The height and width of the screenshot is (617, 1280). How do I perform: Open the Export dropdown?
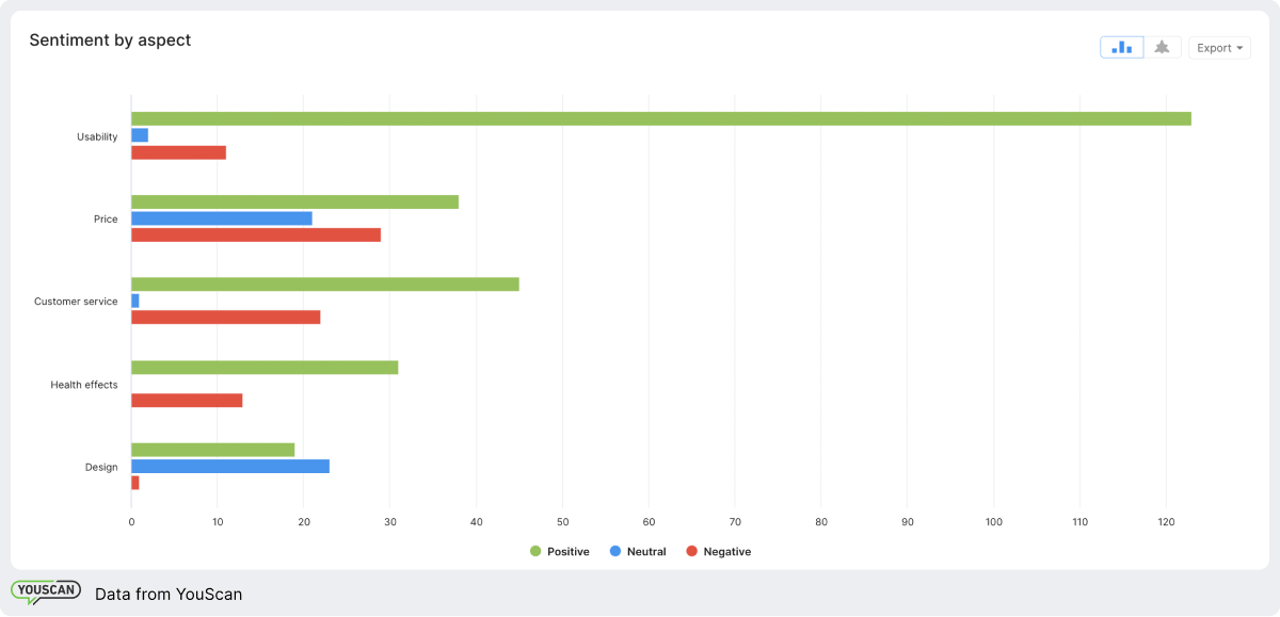coord(1219,46)
